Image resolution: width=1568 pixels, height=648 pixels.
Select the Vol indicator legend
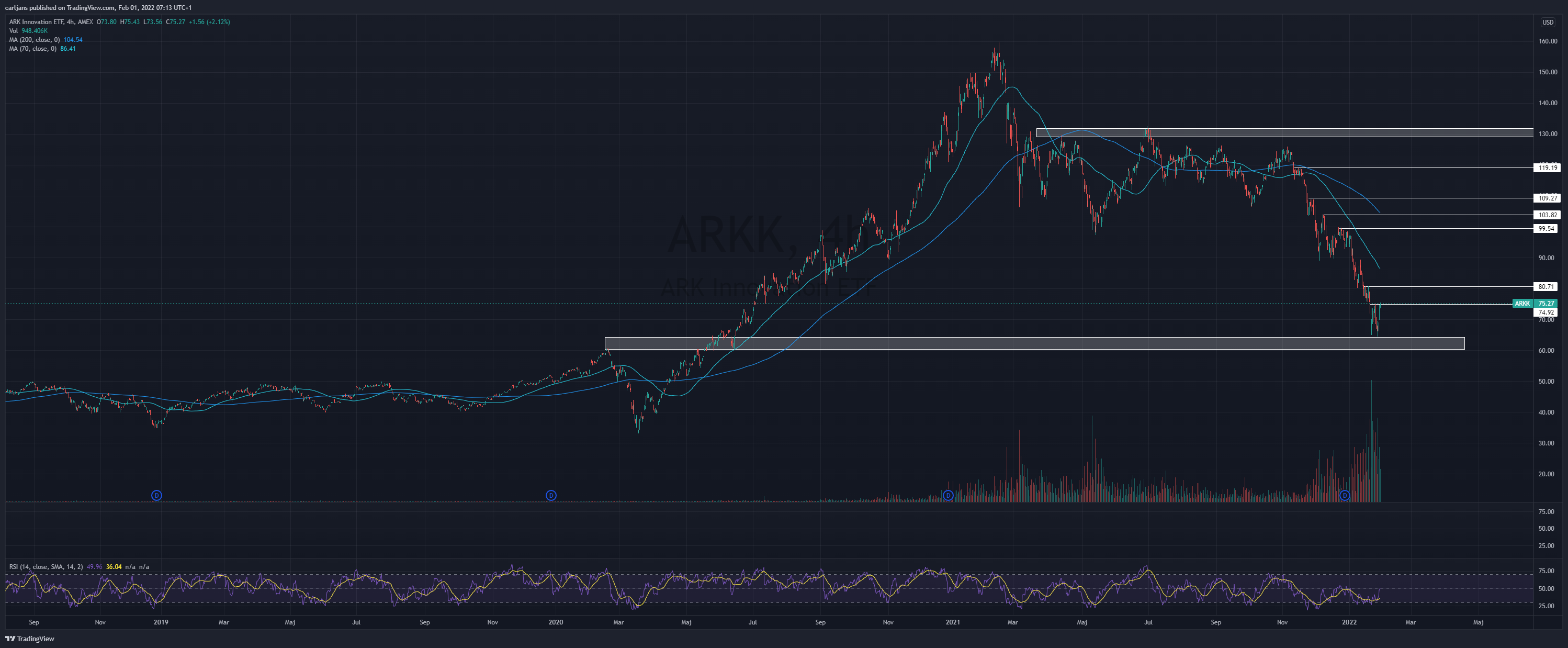(x=28, y=30)
